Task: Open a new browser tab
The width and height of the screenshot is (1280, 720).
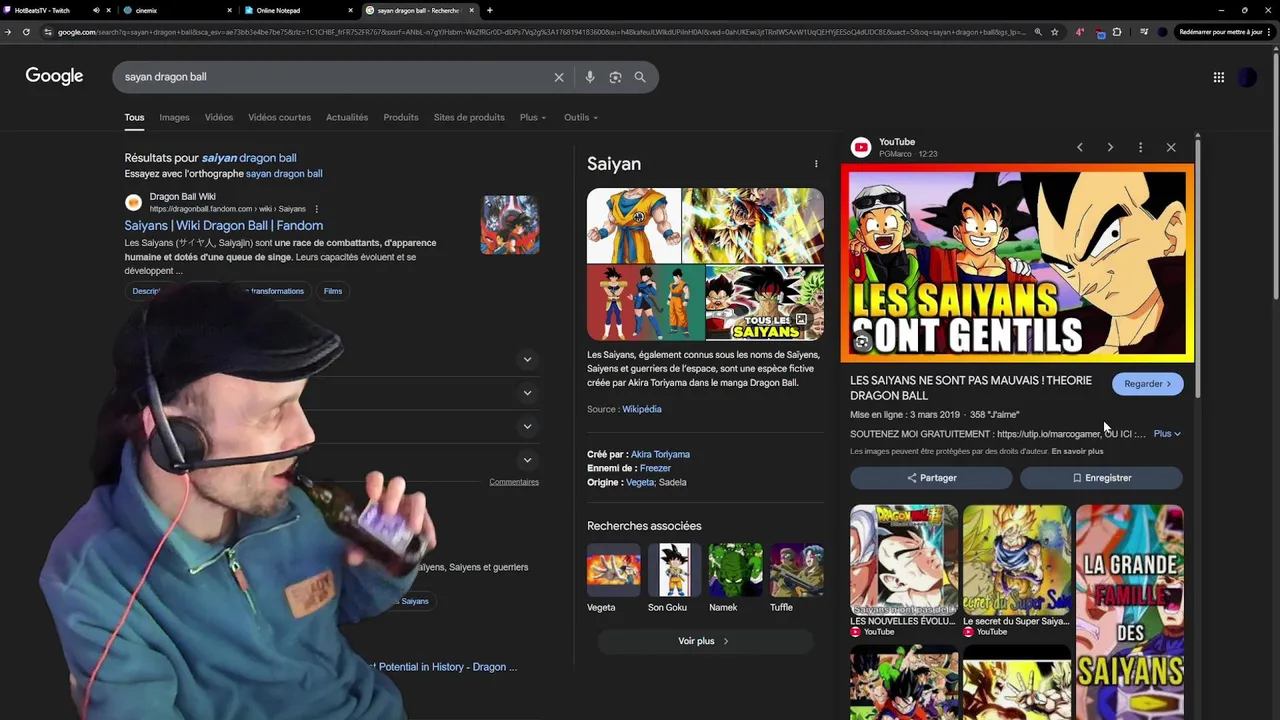Action: coord(489,10)
